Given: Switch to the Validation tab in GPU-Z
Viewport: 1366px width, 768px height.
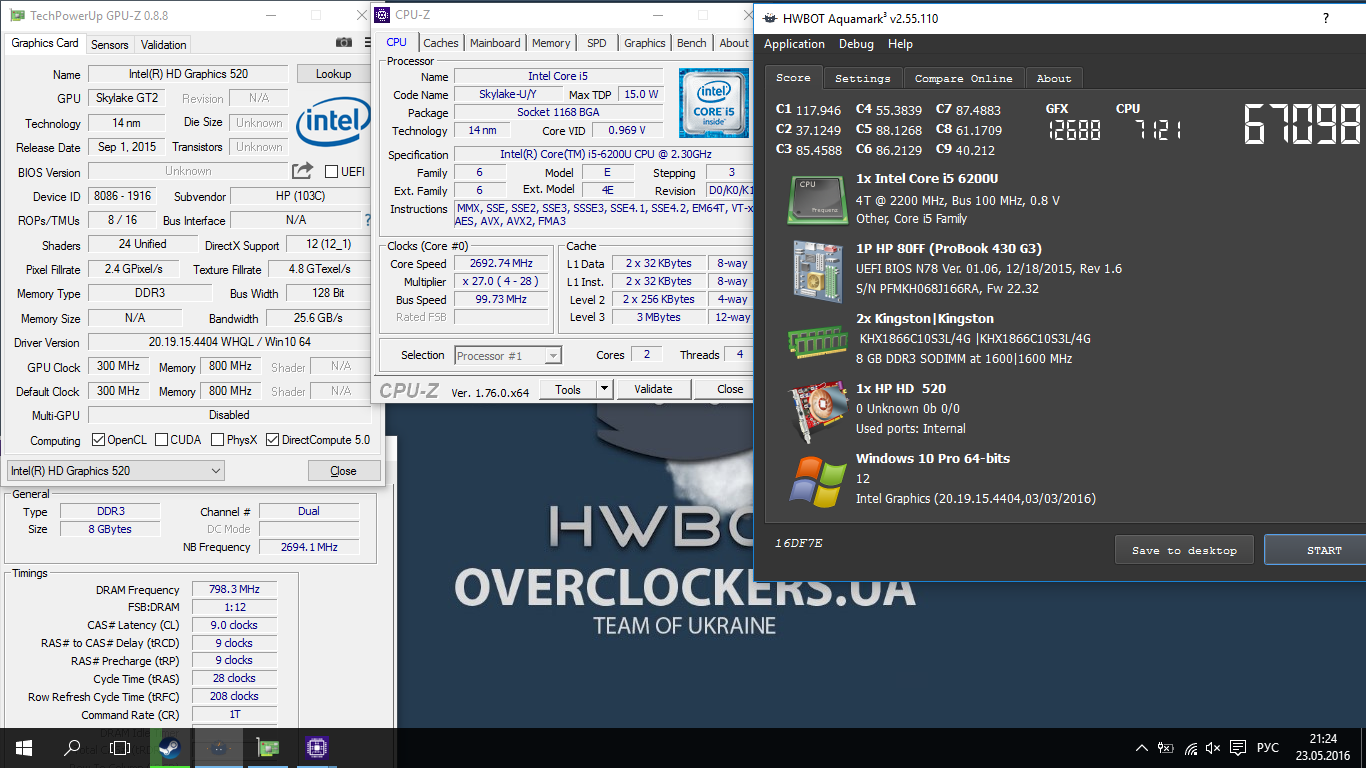Looking at the screenshot, I should tap(164, 44).
